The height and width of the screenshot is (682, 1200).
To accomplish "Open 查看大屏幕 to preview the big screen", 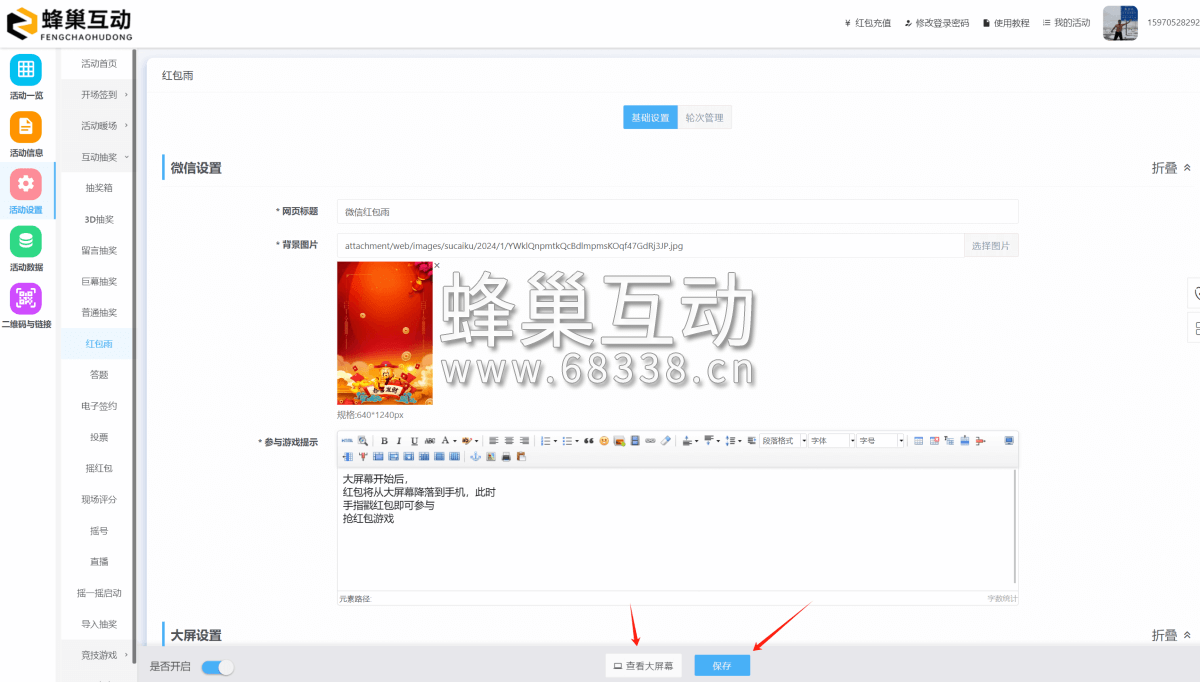I will (x=643, y=665).
